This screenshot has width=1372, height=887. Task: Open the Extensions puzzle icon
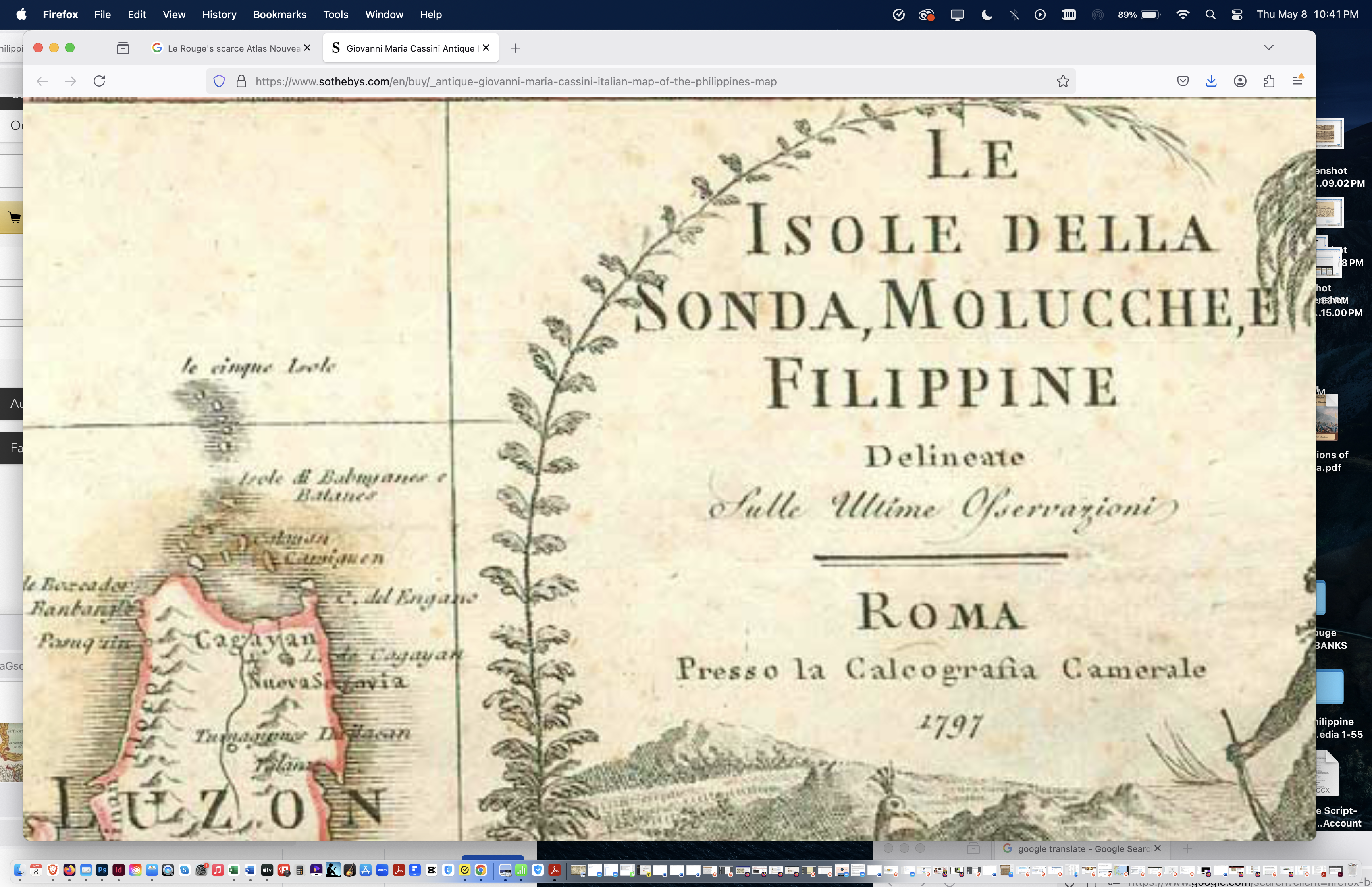pos(1269,81)
